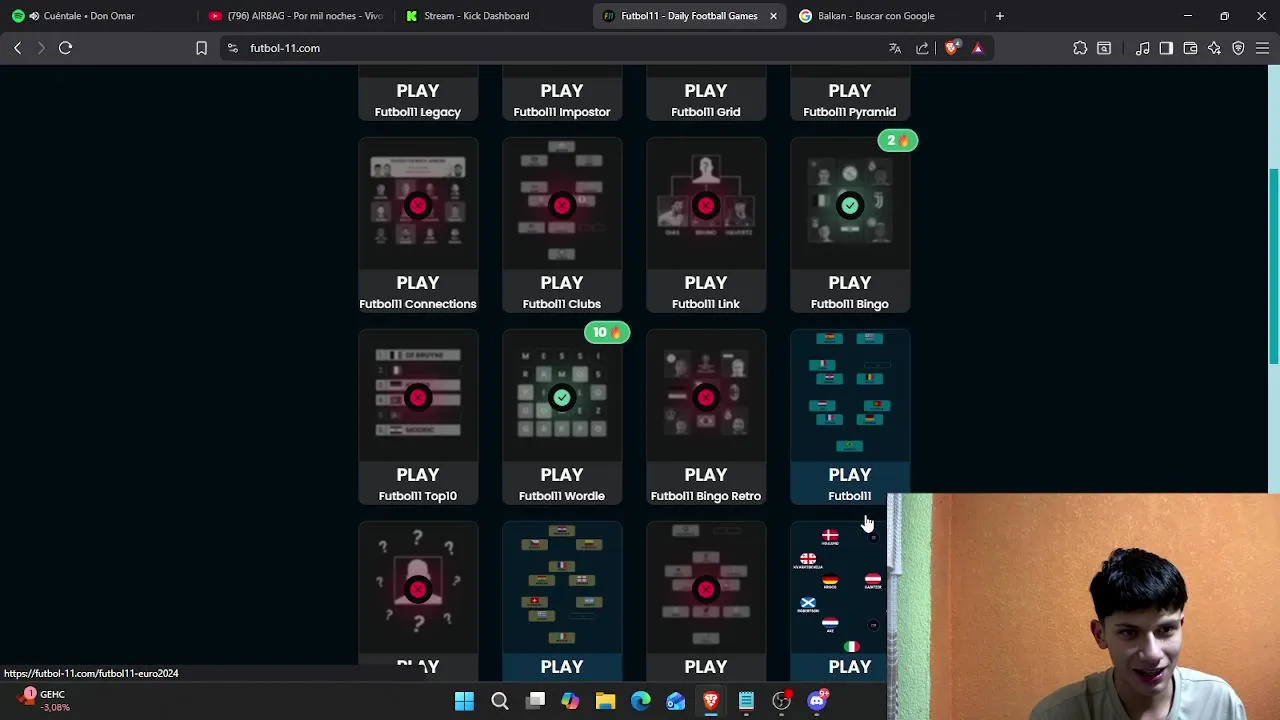This screenshot has height=720, width=1280.
Task: Open Leo AI sparkle icon
Action: 1214,48
